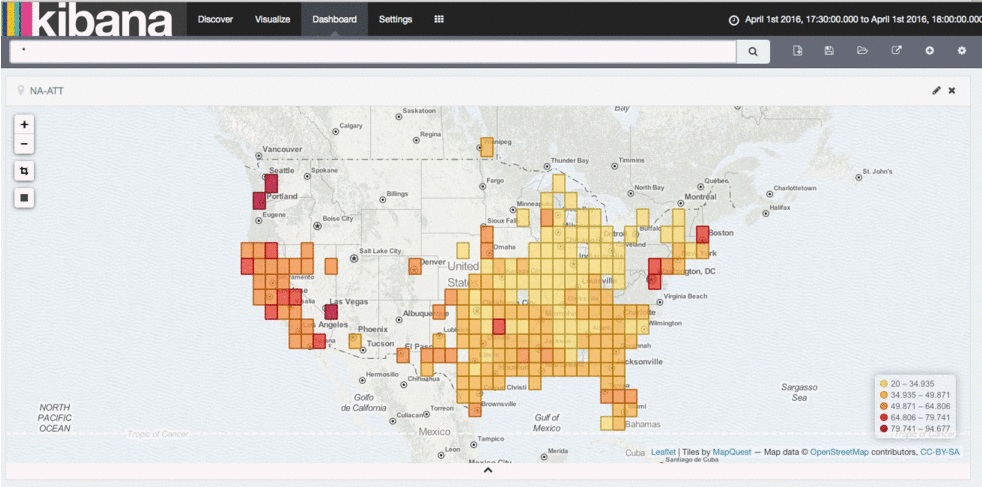Screen dimensions: 982x487
Task: Click the new dashboard icon
Action: [797, 51]
